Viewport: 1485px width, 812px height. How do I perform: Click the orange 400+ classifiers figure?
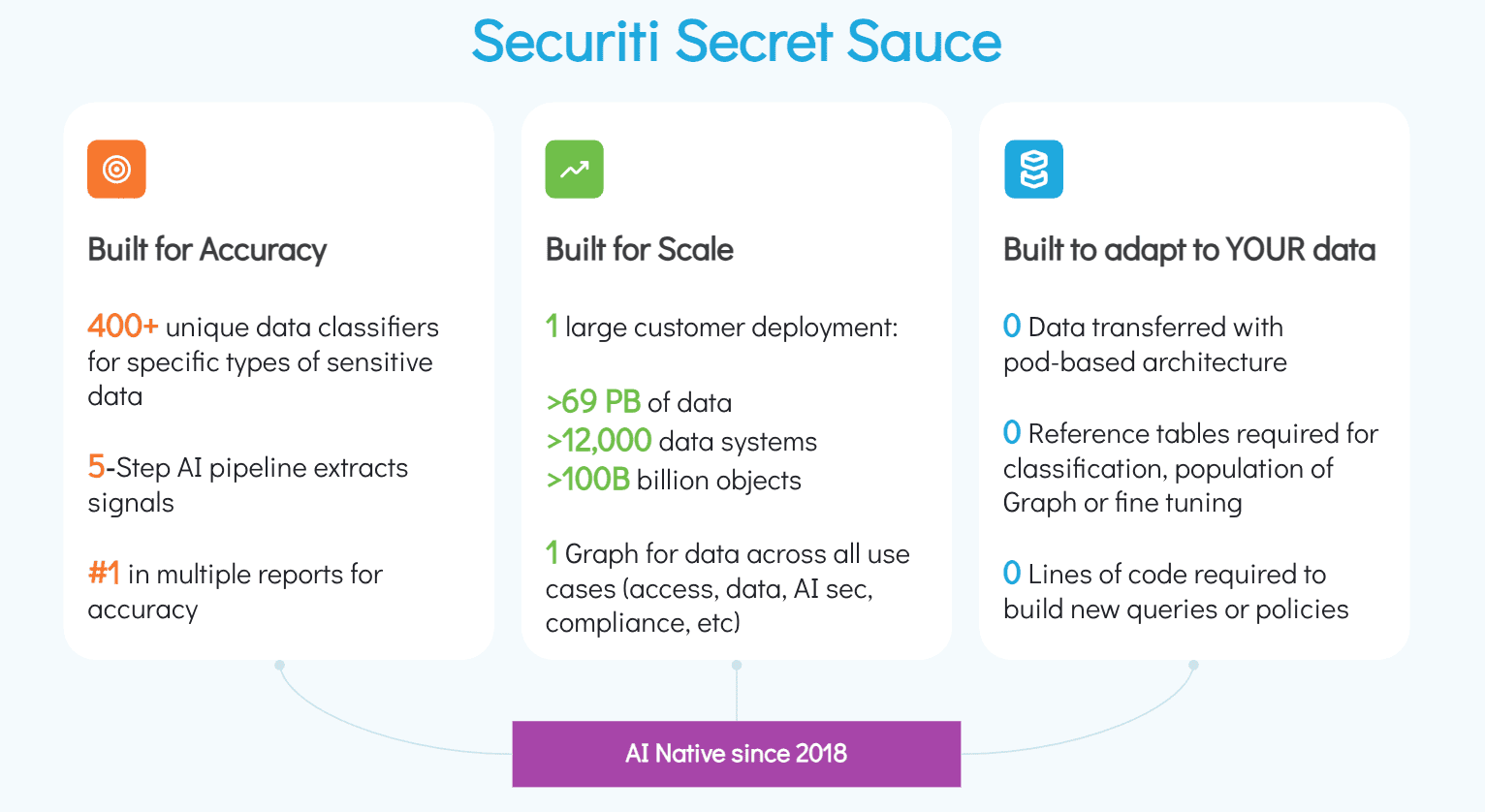coord(123,327)
